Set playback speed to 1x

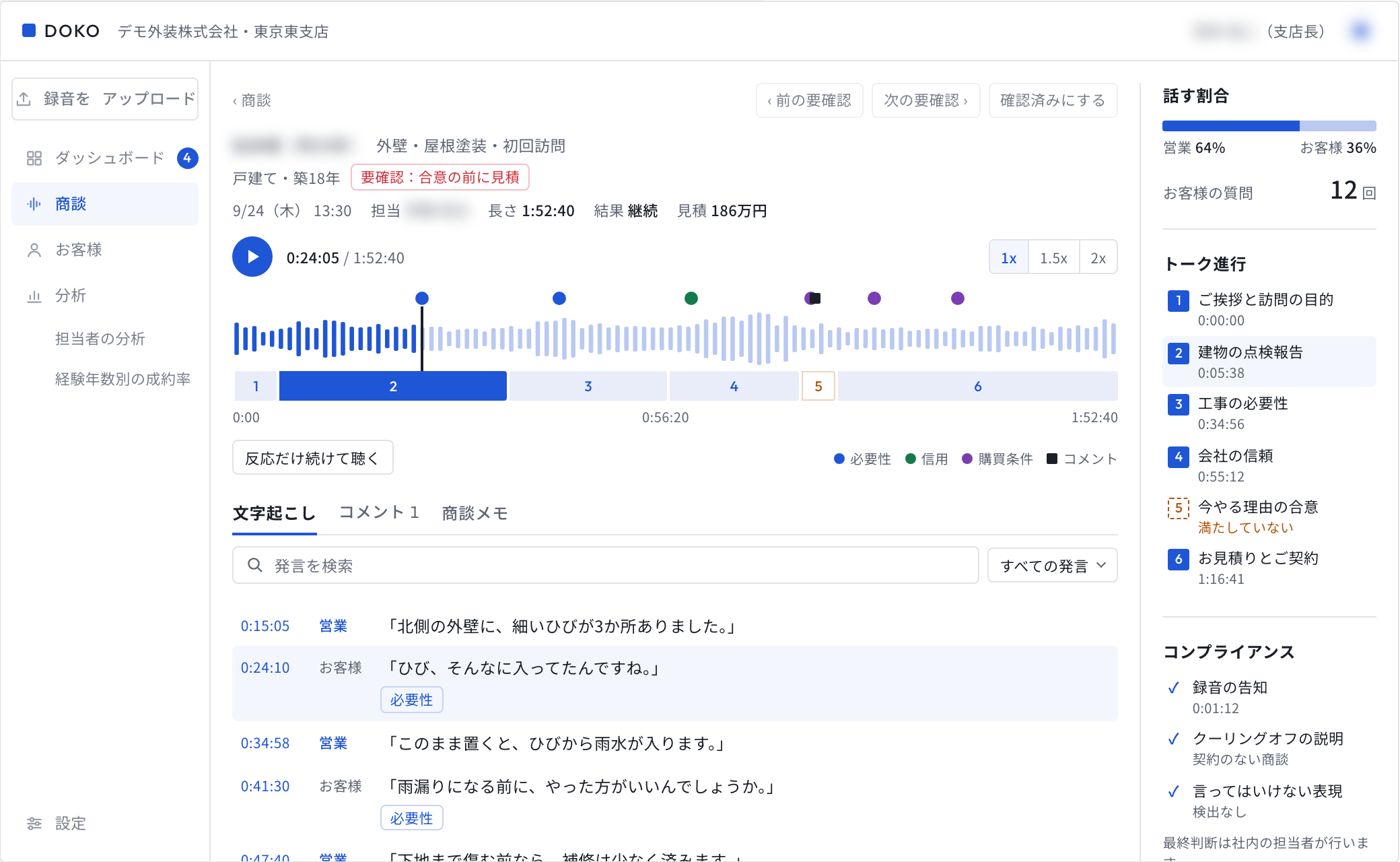pos(1009,258)
